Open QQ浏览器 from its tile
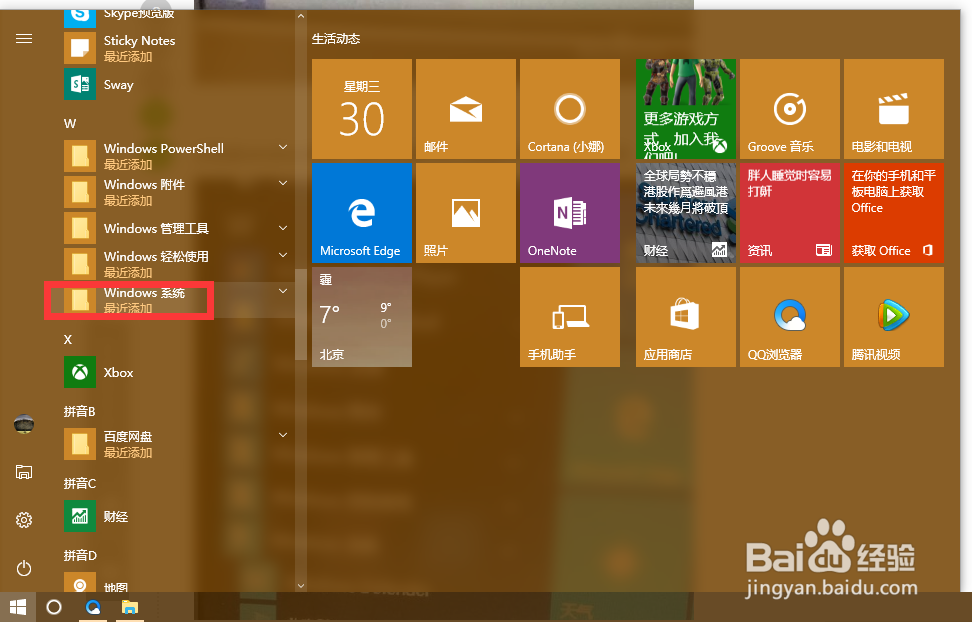The image size is (972, 622). coord(789,317)
